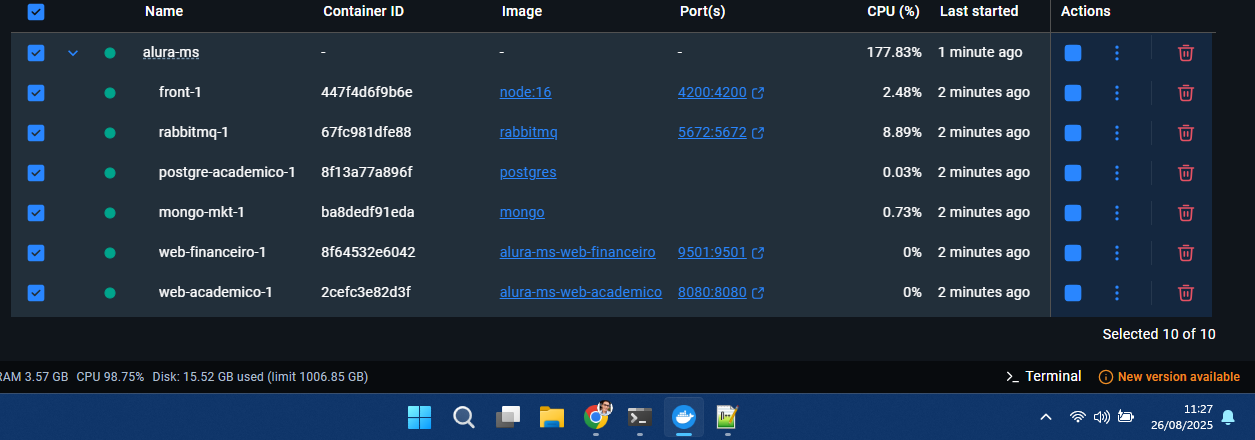Open Docker Desktop from the taskbar
The height and width of the screenshot is (440, 1255).
684,417
